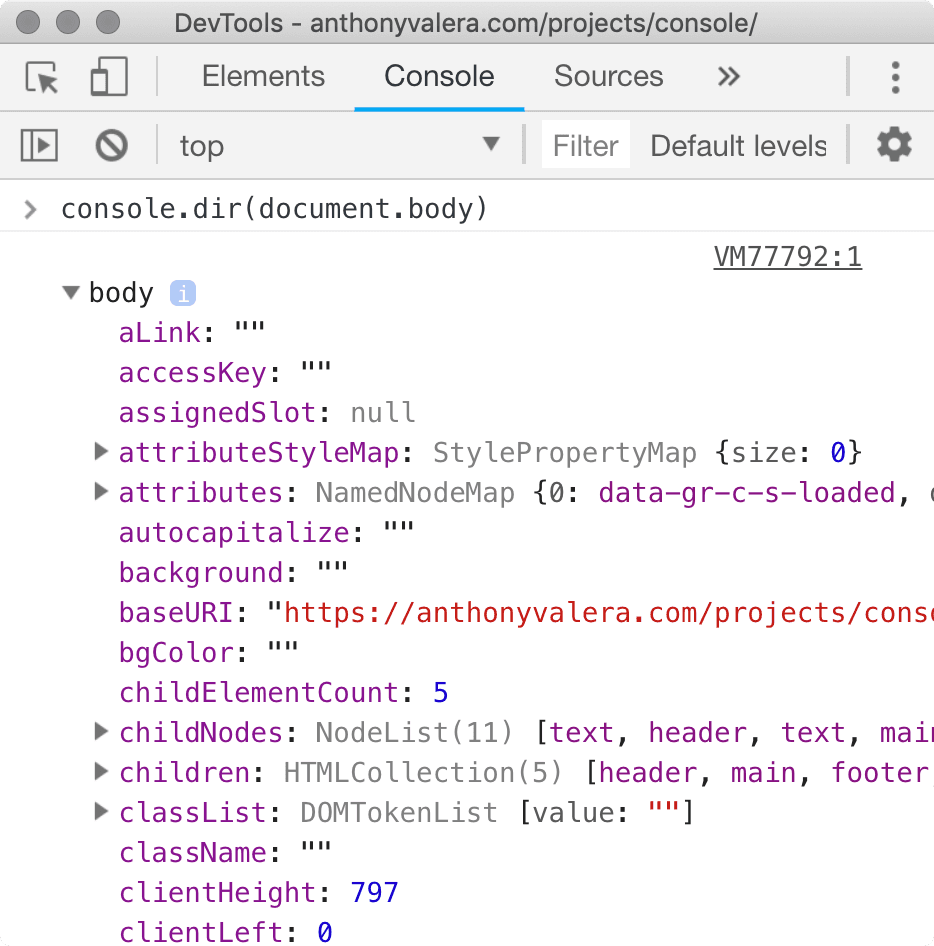The height and width of the screenshot is (946, 934).
Task: Clear the console
Action: tap(110, 145)
